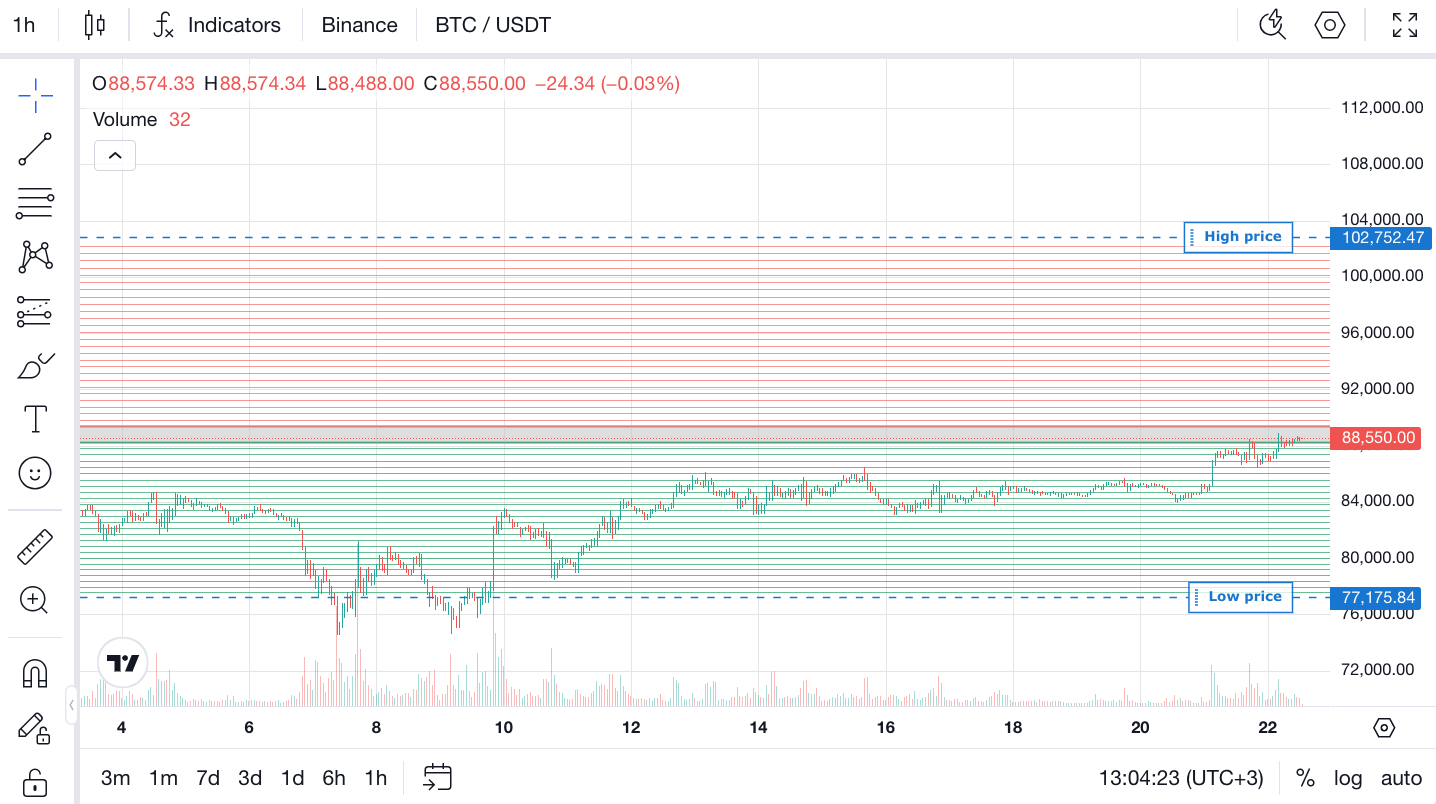Open the Fibonacci retracement tool
Screen dimensions: 1436x804
pyautogui.click(x=35, y=203)
